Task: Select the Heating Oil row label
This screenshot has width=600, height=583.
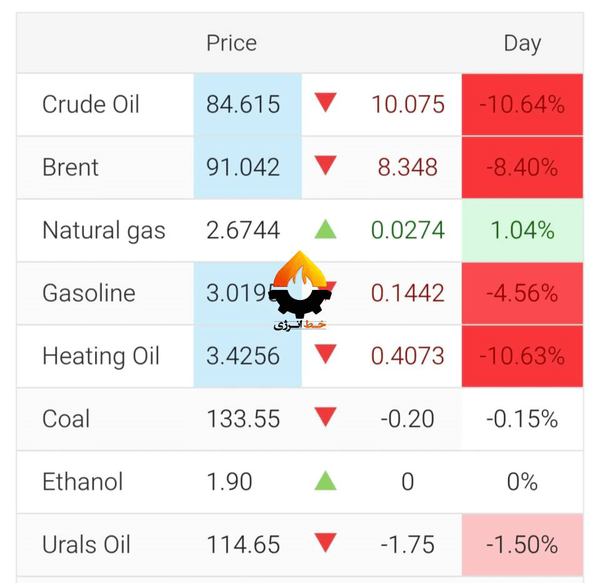Action: (x=101, y=356)
